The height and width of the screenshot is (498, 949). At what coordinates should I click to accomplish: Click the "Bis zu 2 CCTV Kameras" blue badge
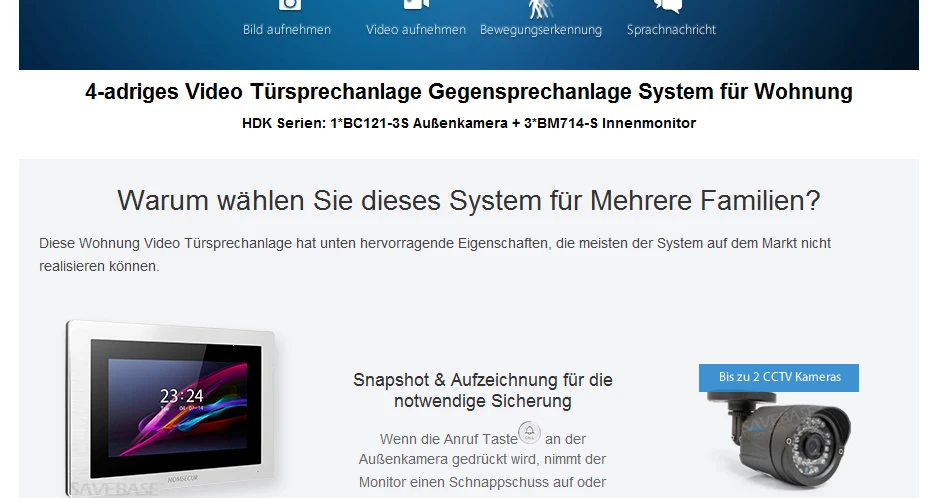click(x=778, y=377)
